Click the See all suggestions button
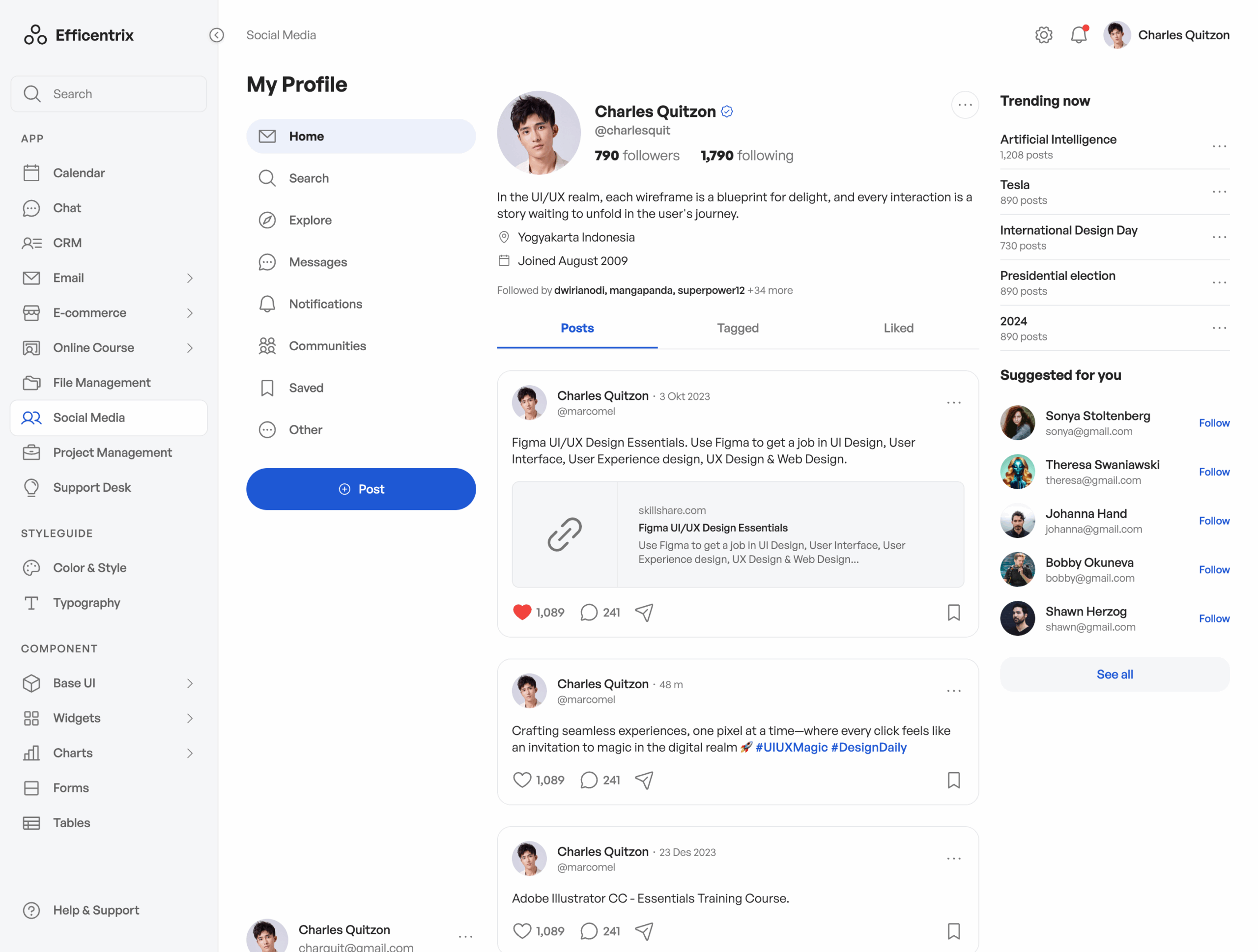This screenshot has height=952, width=1258. [1114, 674]
